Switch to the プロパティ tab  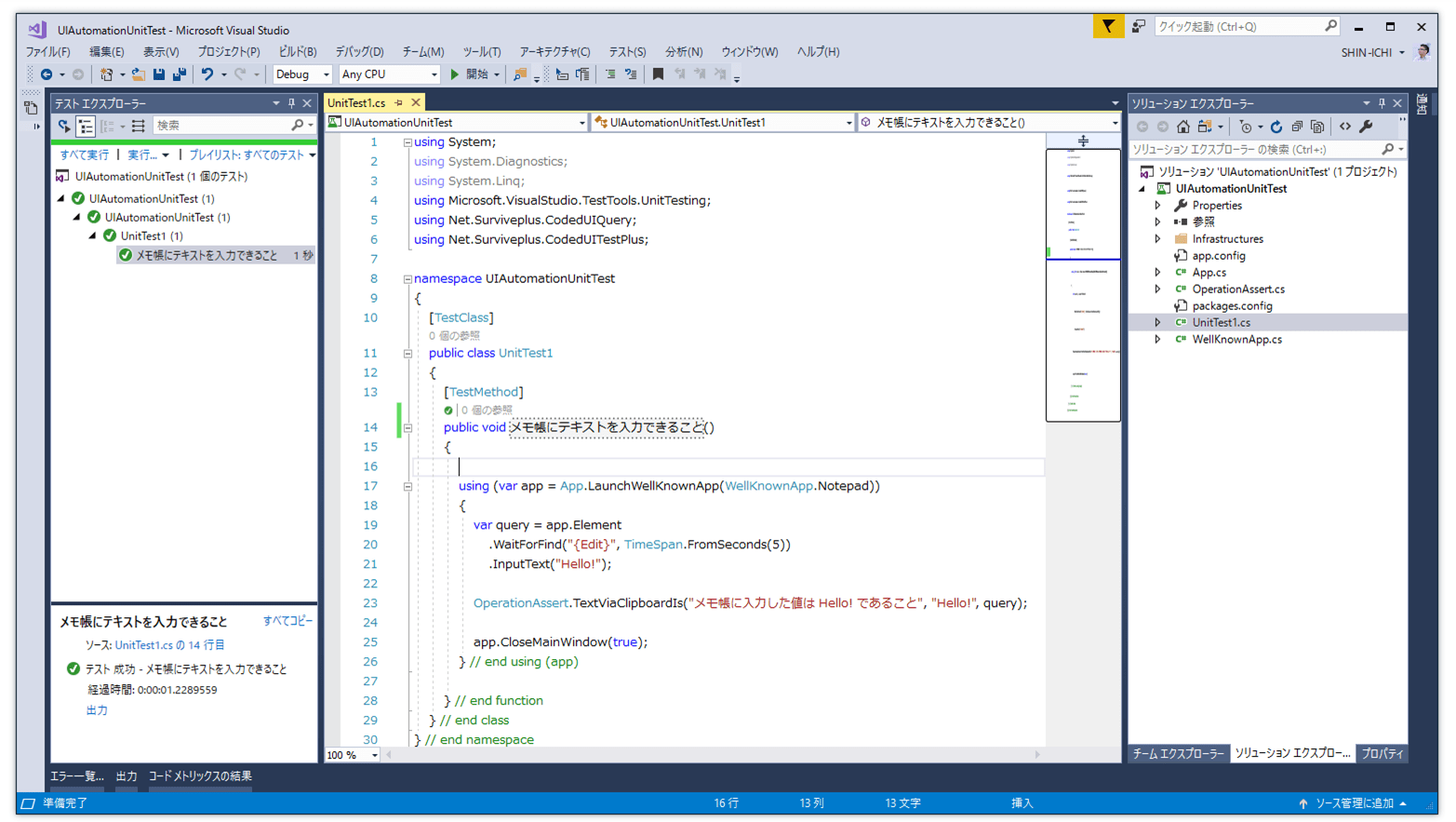(1383, 754)
